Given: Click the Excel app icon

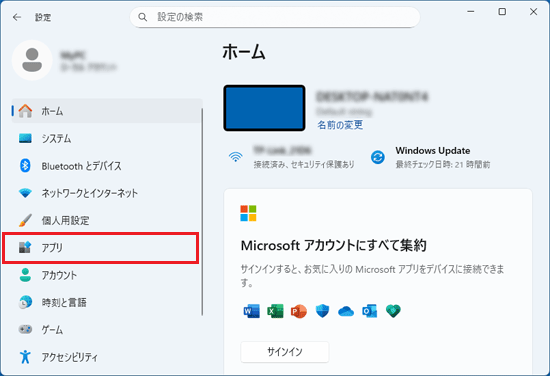Looking at the screenshot, I should click(x=275, y=311).
